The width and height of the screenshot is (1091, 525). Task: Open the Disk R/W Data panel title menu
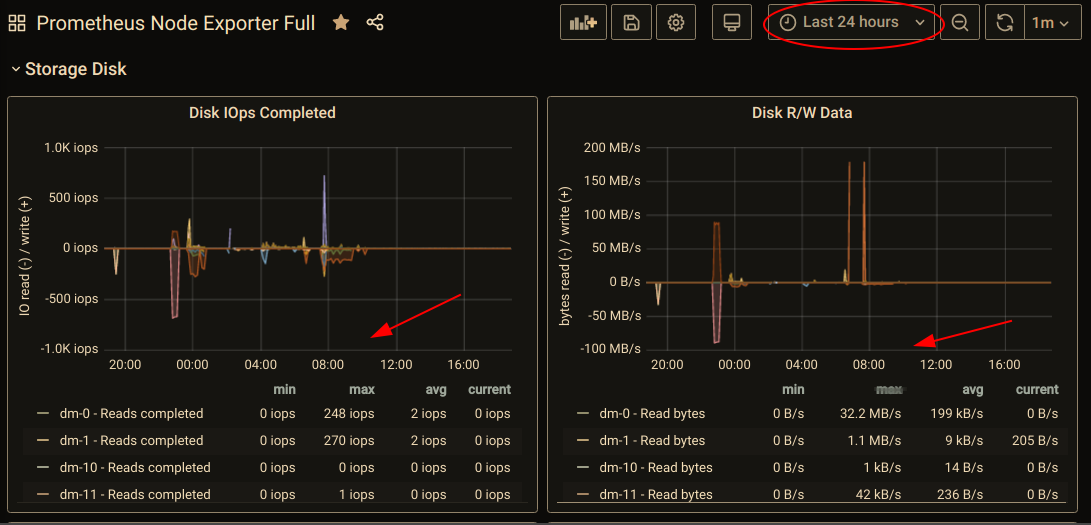pos(802,113)
